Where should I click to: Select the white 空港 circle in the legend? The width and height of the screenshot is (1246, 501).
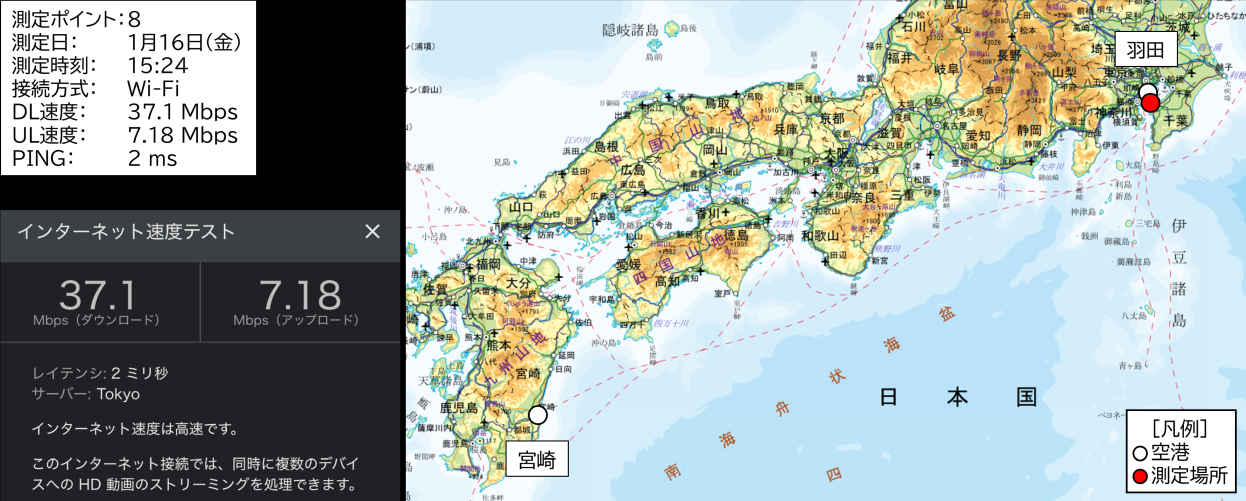[1139, 454]
